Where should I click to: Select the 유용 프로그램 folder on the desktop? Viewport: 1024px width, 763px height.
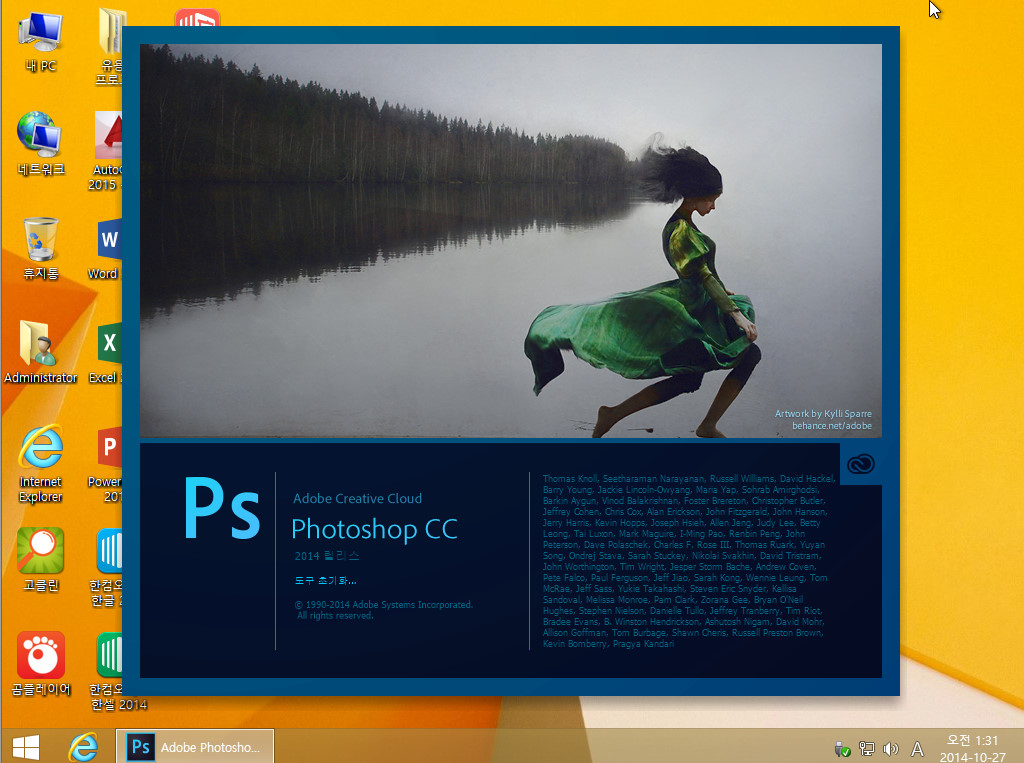[110, 46]
